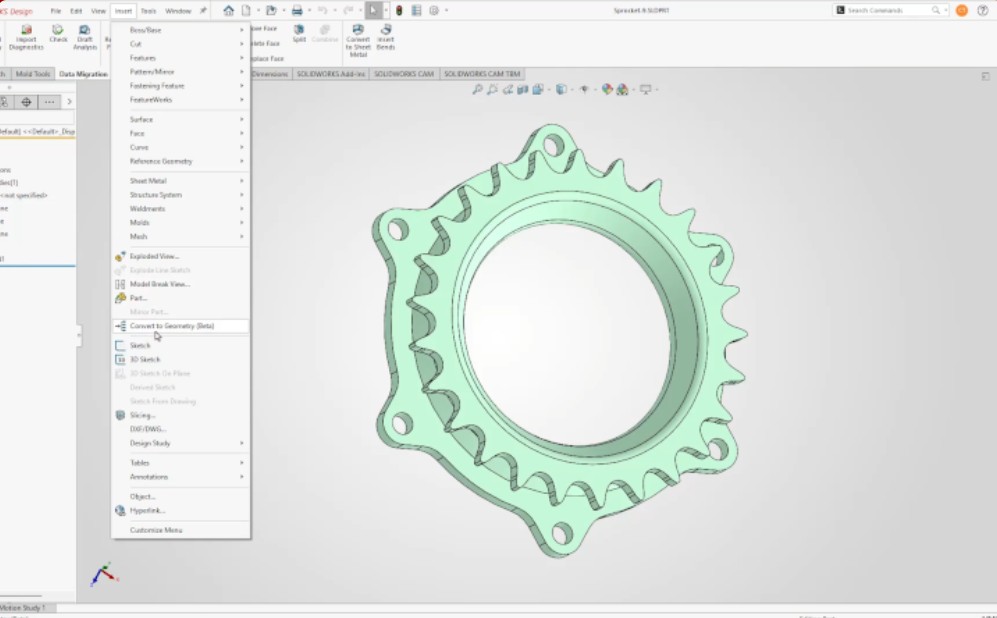The image size is (997, 618).
Task: Click the user account orange icon
Action: 961,10
